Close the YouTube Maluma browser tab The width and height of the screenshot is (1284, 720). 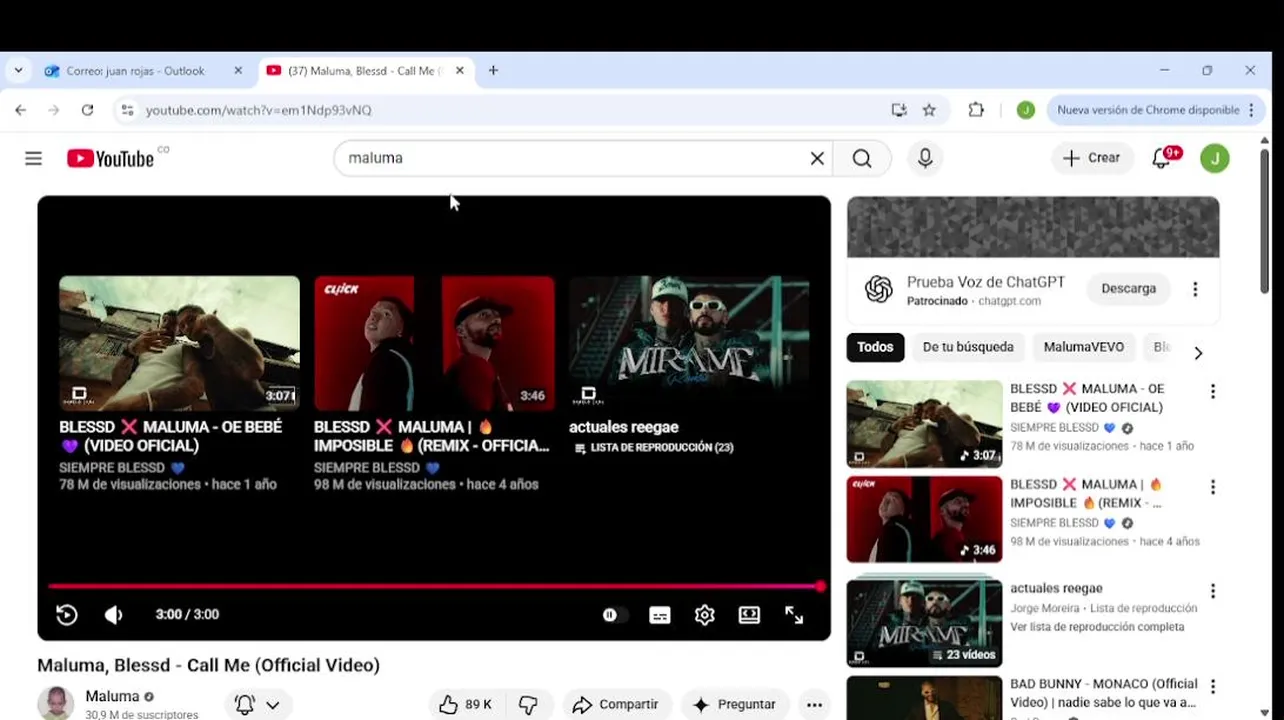460,71
